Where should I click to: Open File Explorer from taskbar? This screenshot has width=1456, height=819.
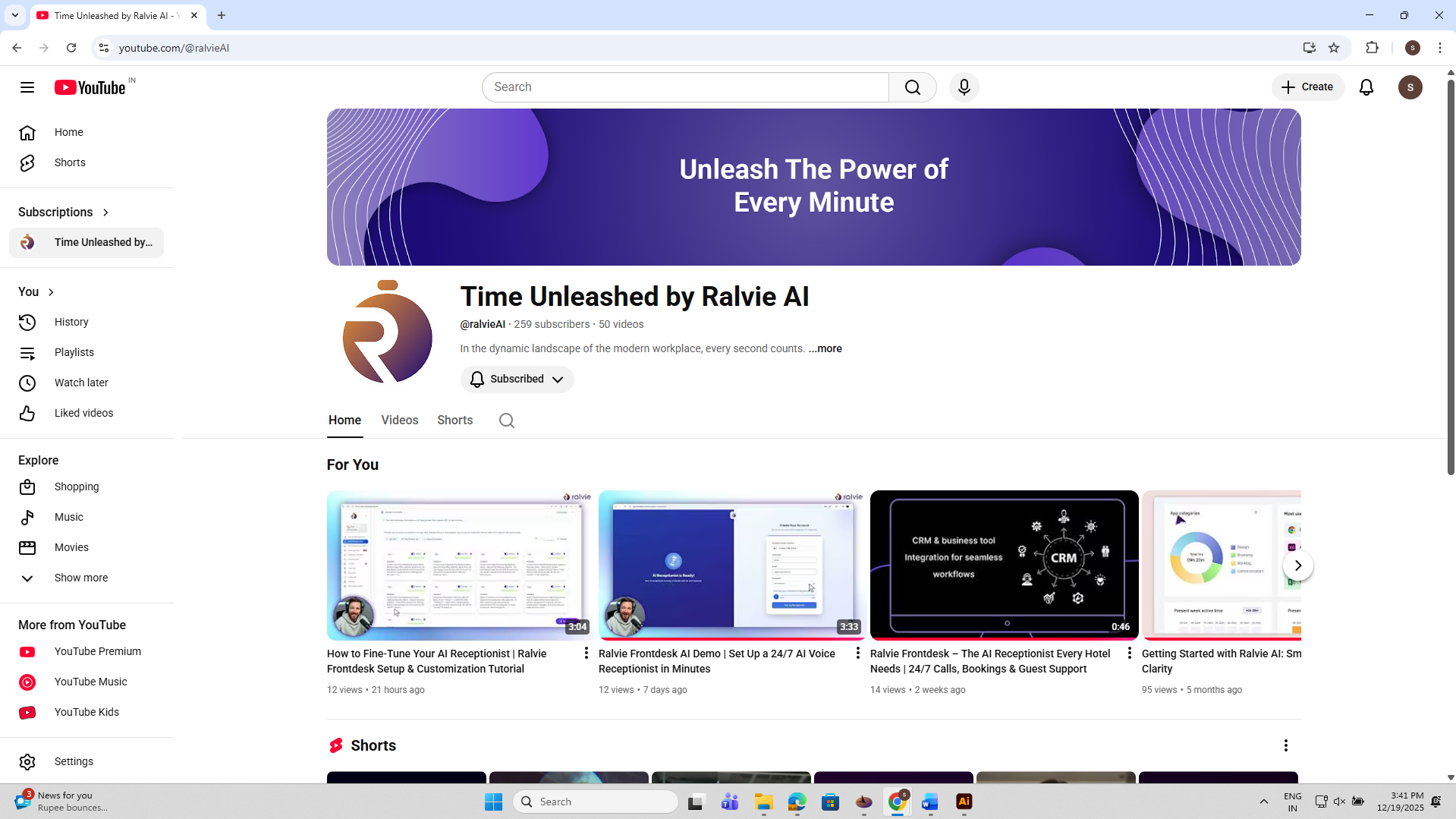tap(763, 802)
